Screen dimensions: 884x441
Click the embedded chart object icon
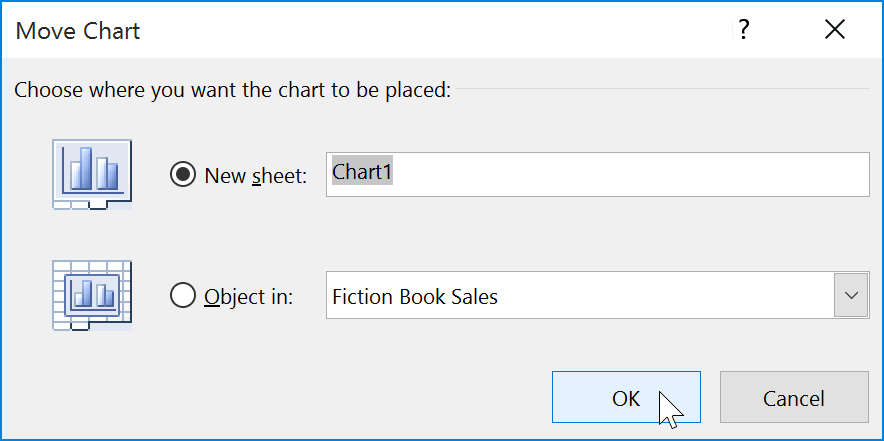(92, 295)
